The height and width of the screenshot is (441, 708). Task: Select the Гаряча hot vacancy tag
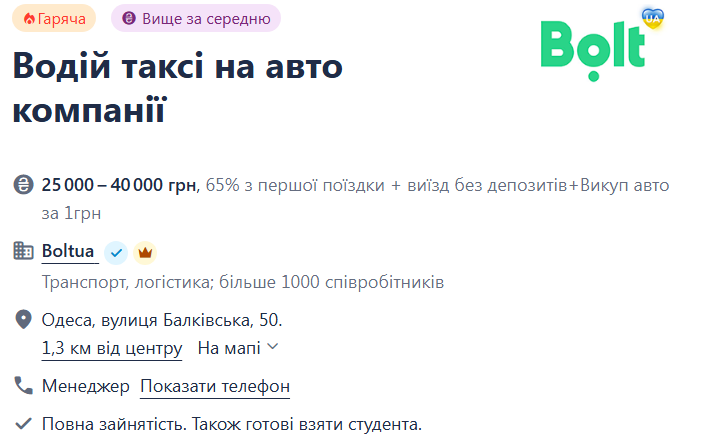point(54,19)
